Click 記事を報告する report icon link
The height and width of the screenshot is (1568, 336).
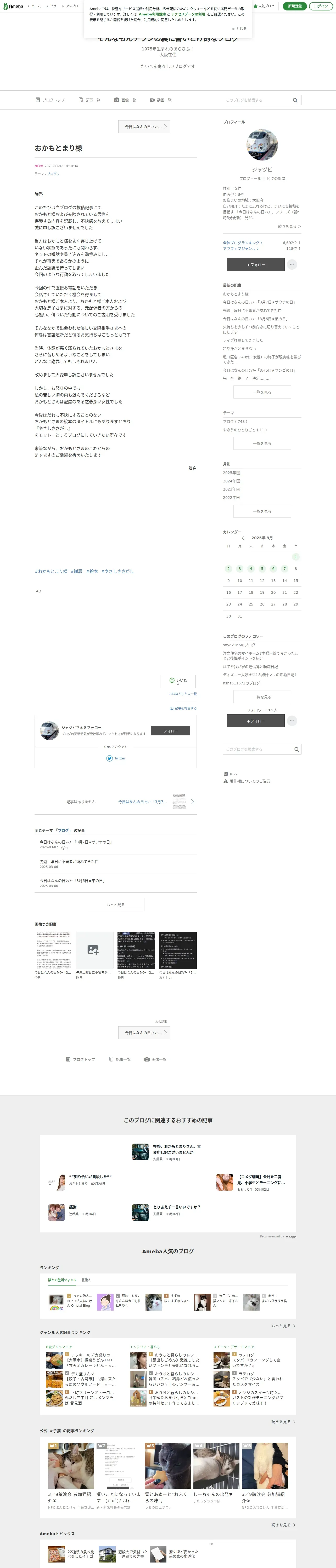[183, 708]
